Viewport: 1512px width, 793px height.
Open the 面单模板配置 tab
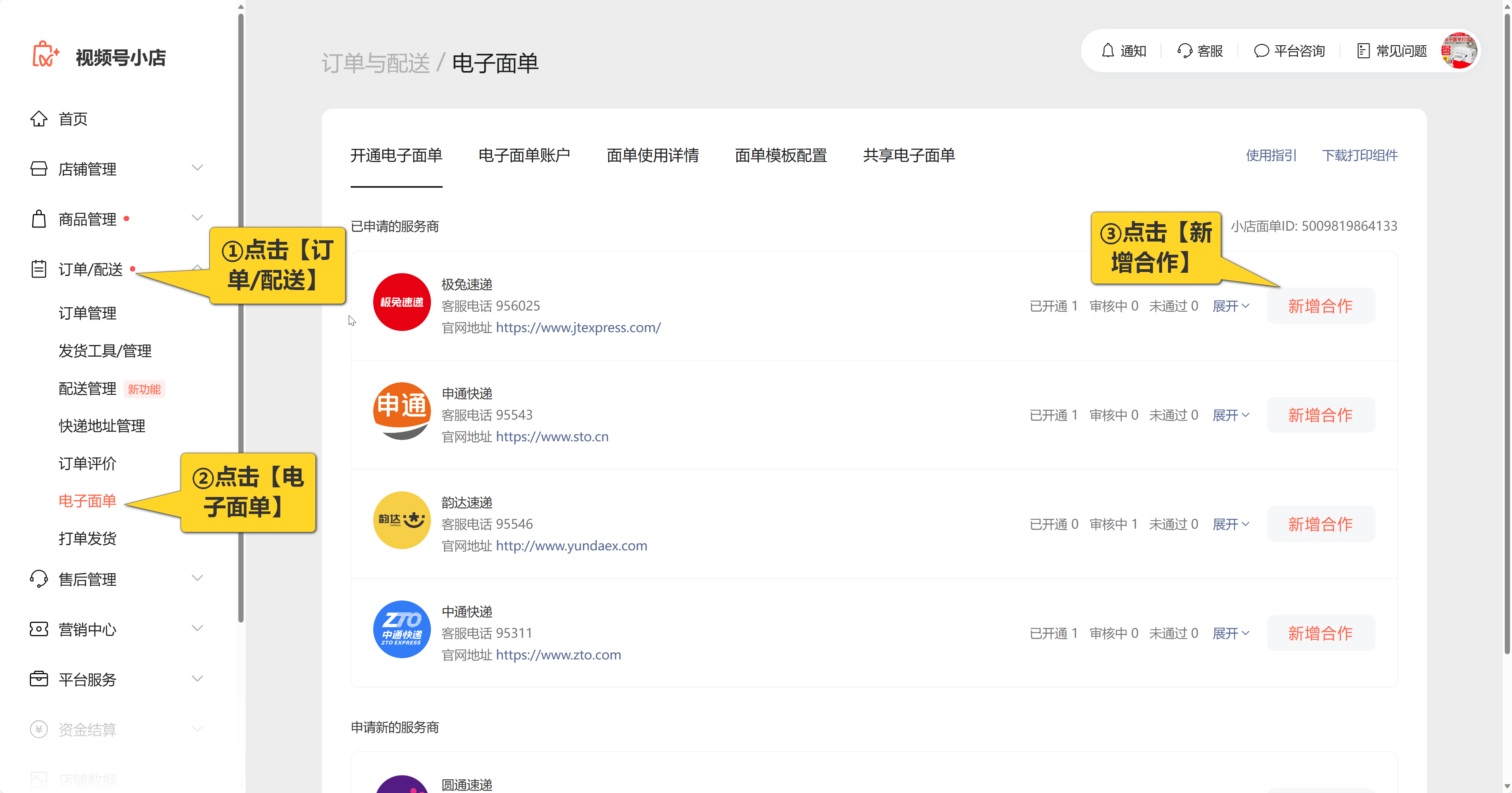780,156
